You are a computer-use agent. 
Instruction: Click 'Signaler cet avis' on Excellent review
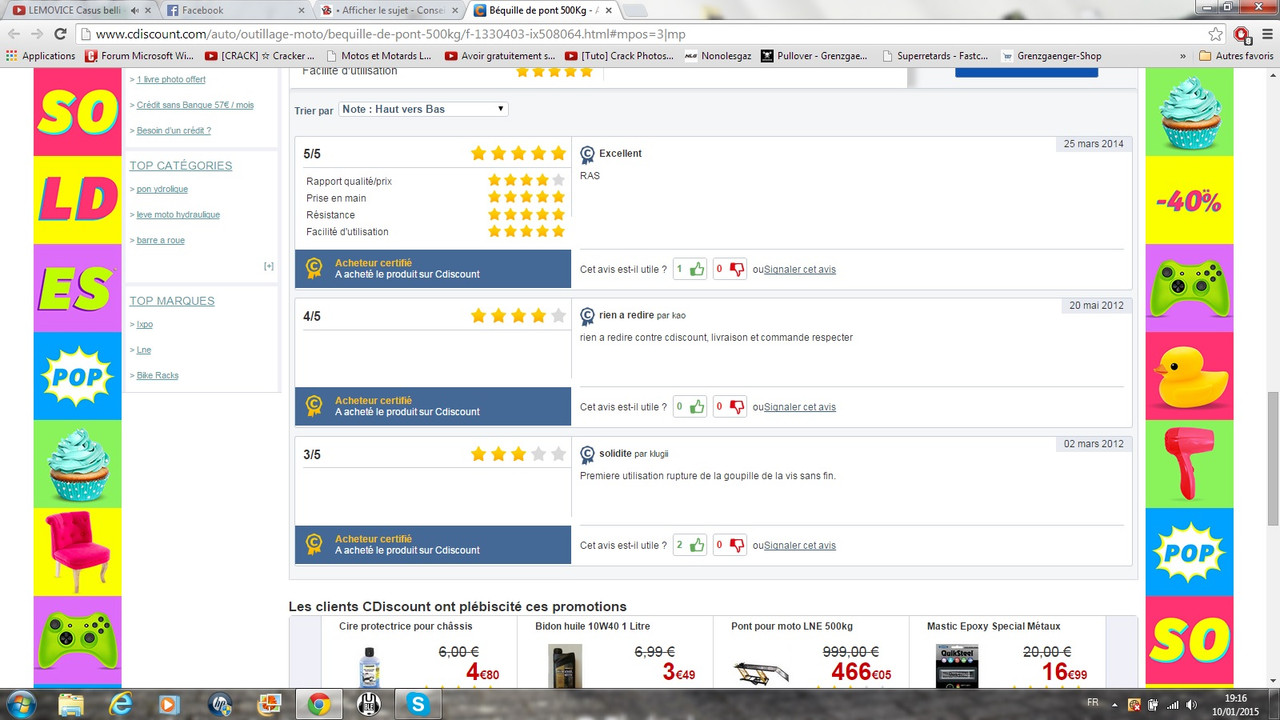pos(800,270)
